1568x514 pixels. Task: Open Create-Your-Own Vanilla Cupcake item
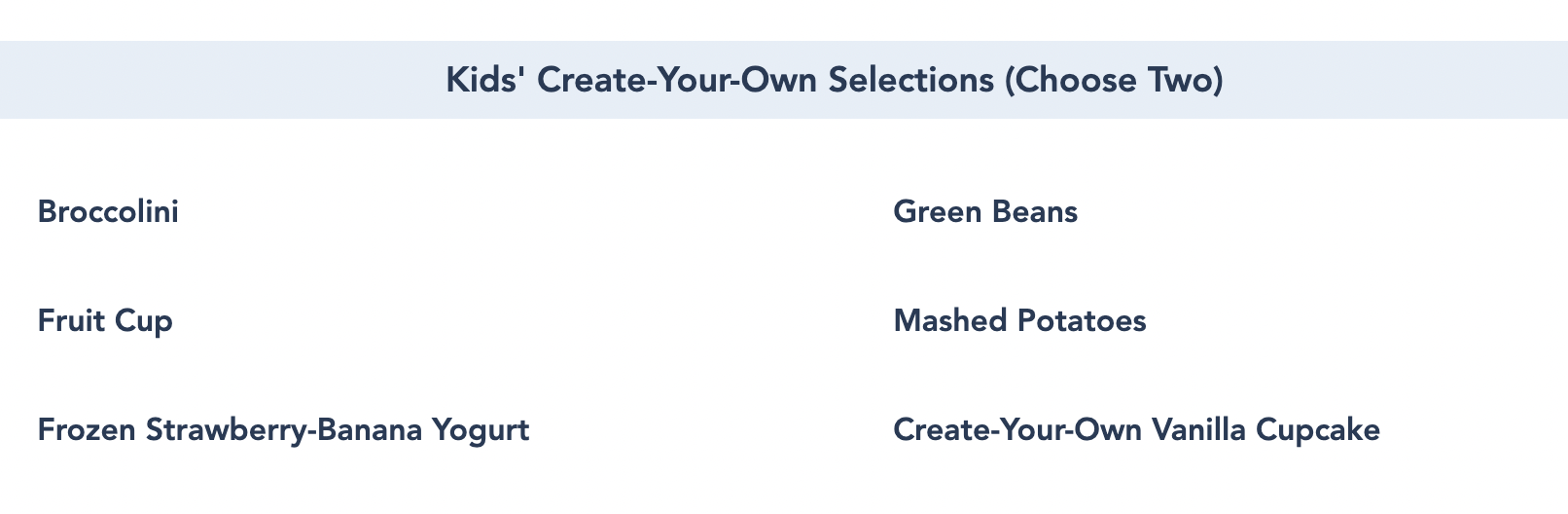[x=1136, y=429]
